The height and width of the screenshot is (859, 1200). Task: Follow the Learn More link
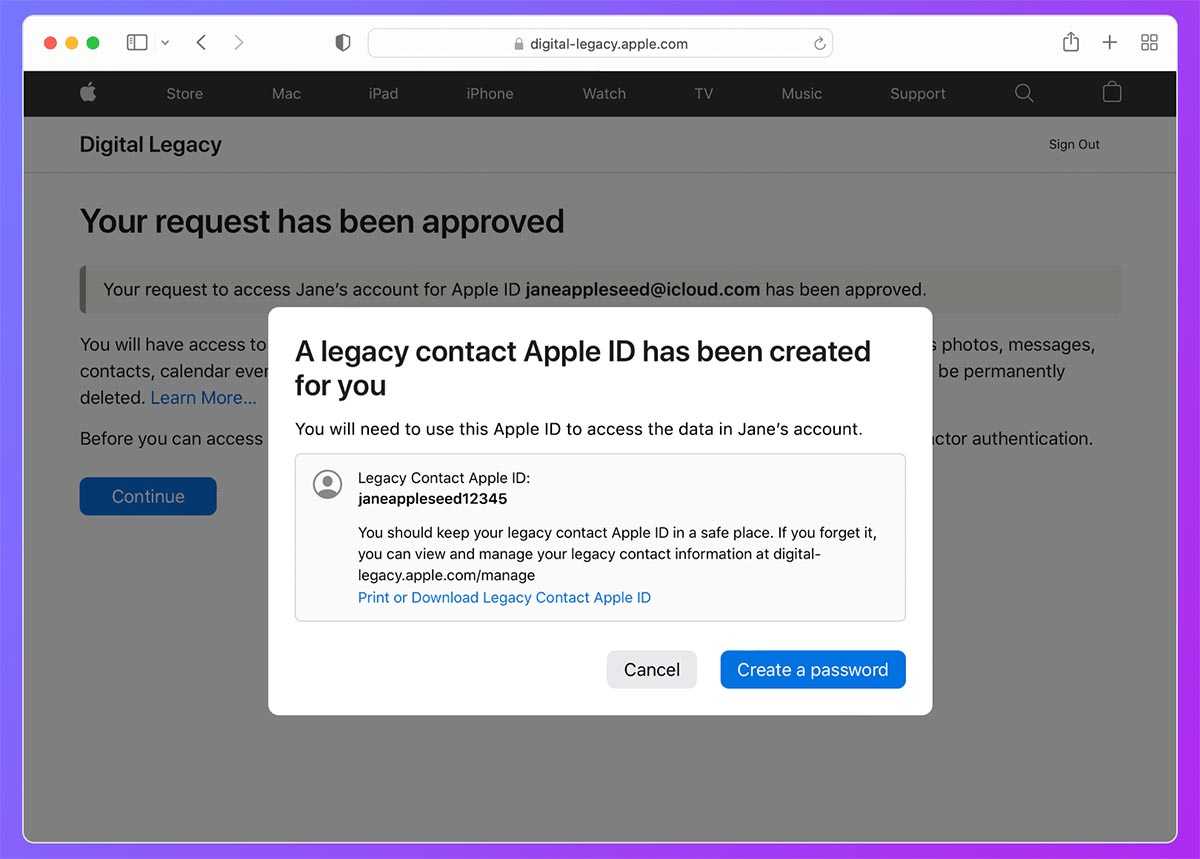point(203,397)
